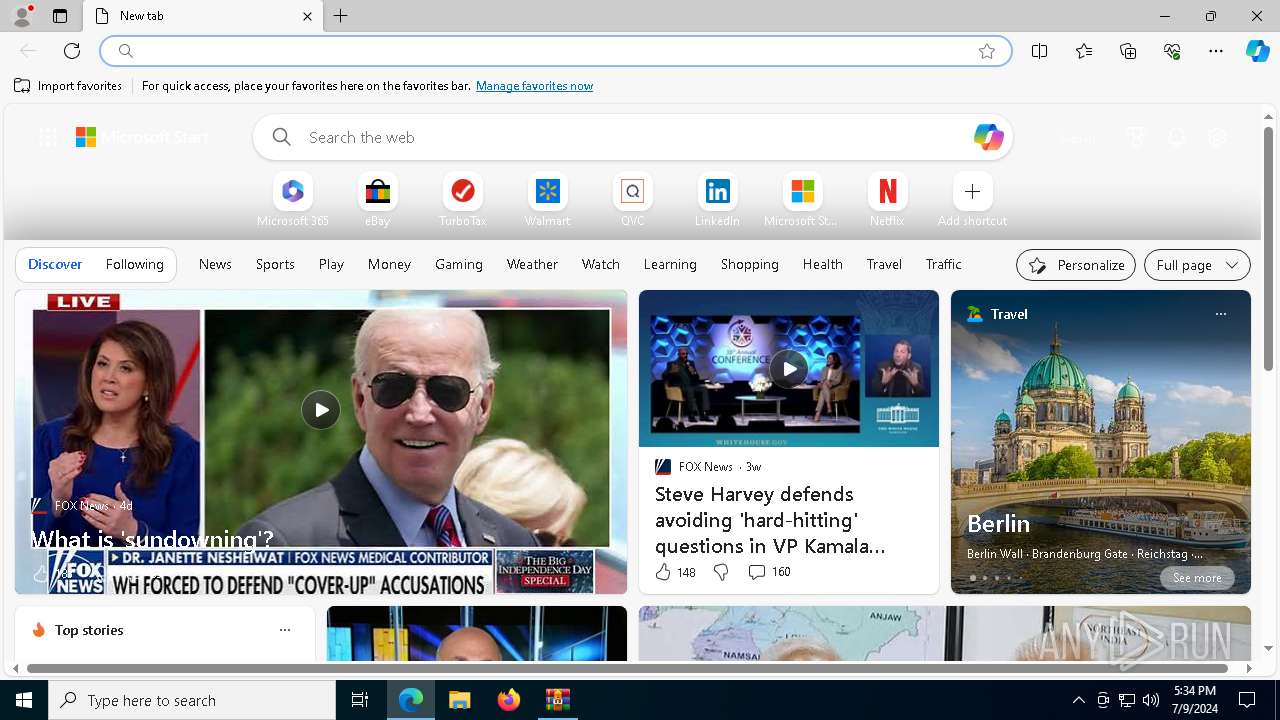Close the New tab tab
The width and height of the screenshot is (1280, 720).
[x=307, y=16]
